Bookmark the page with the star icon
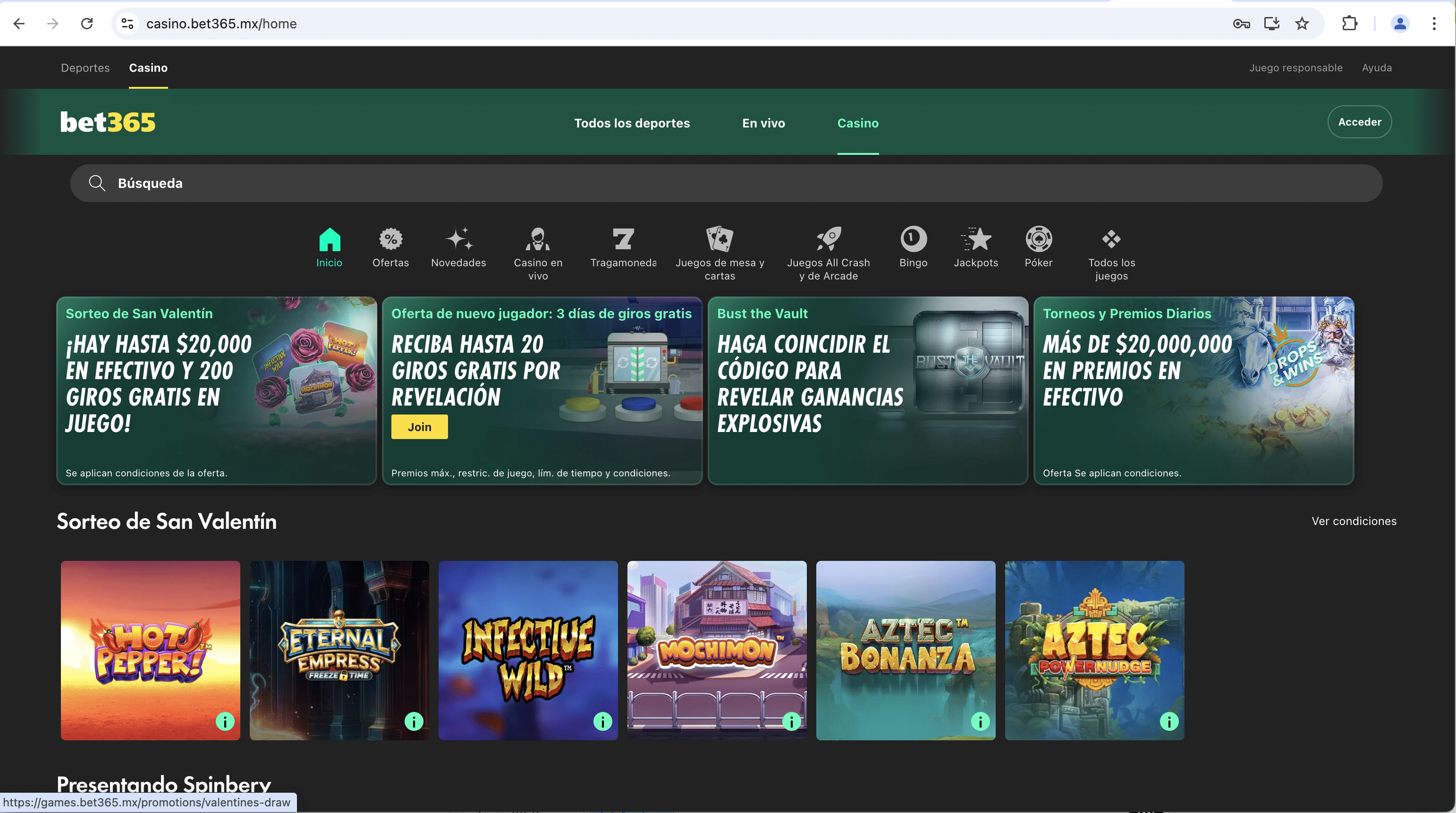The height and width of the screenshot is (813, 1456). pos(1302,24)
